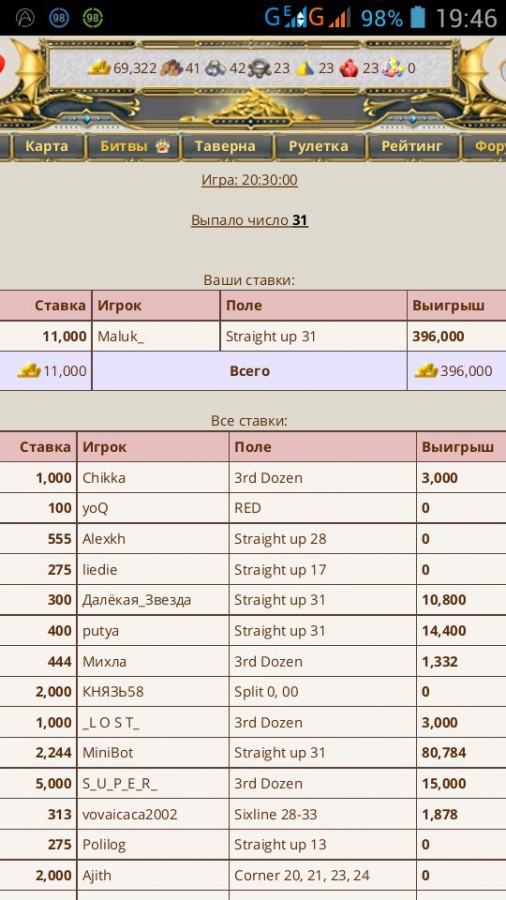This screenshot has height=900, width=506.
Task: Open the Рейтинг menu tab
Action: 412,146
